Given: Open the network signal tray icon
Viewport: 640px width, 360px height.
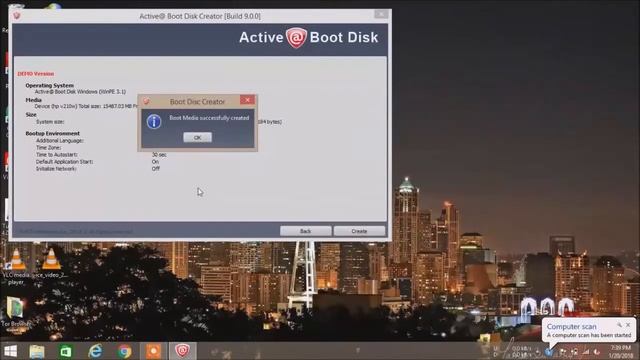Looking at the screenshot, I should (x=586, y=351).
